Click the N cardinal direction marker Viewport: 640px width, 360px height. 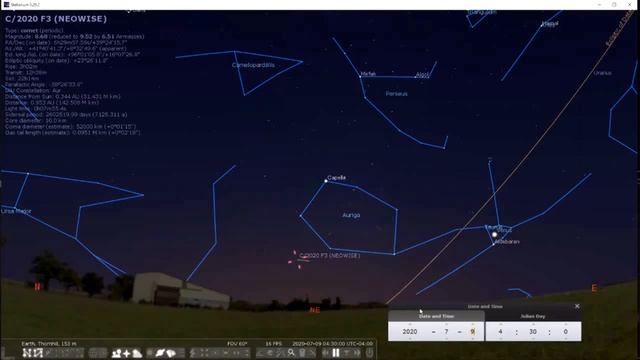tap(38, 287)
